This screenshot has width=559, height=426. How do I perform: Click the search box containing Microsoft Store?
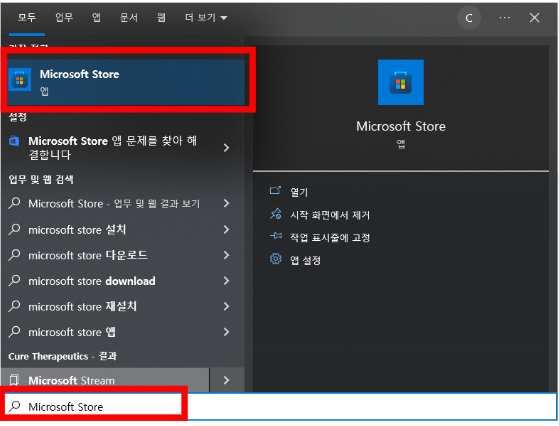(x=280, y=406)
